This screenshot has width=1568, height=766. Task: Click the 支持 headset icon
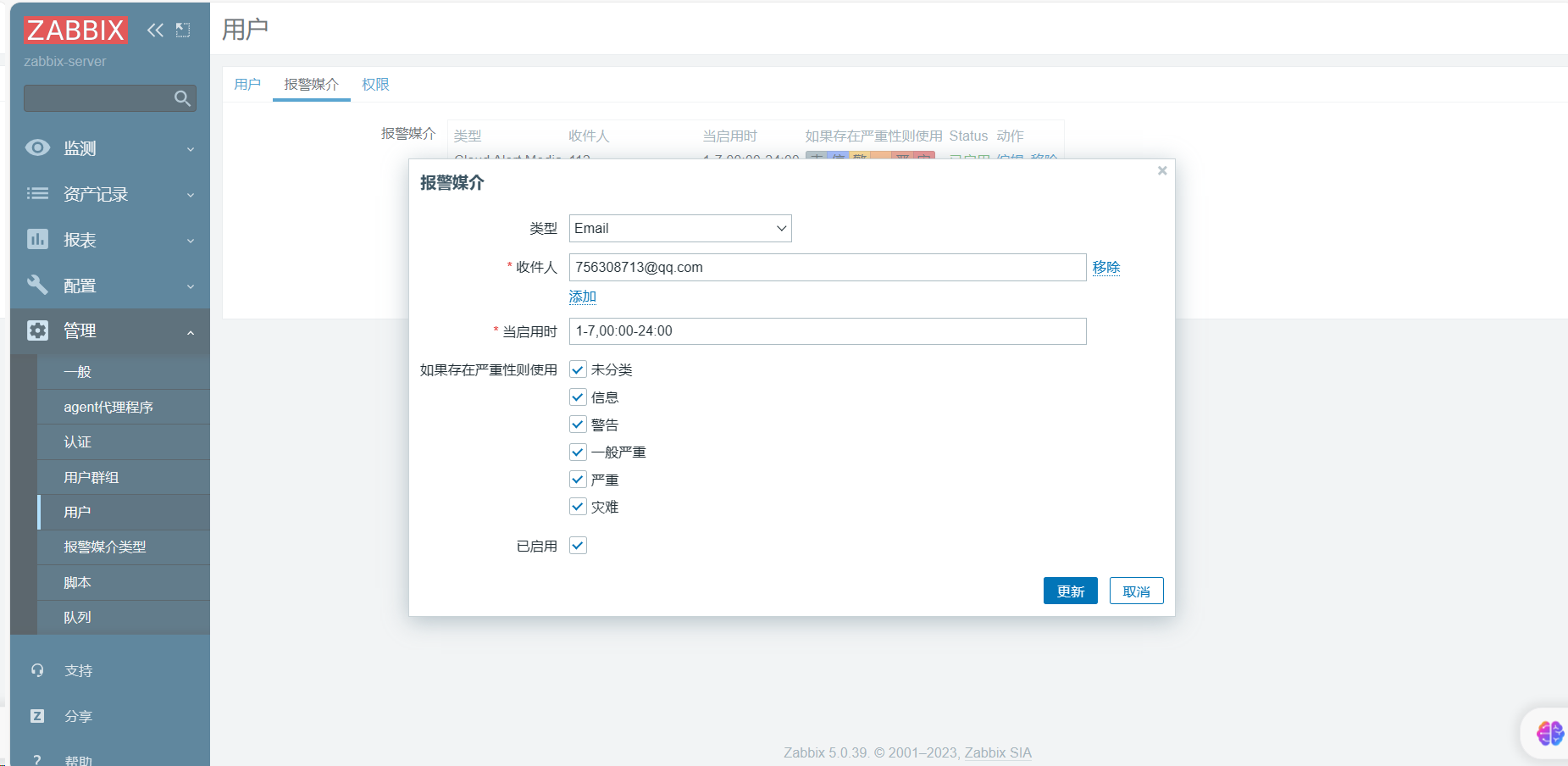(x=37, y=670)
